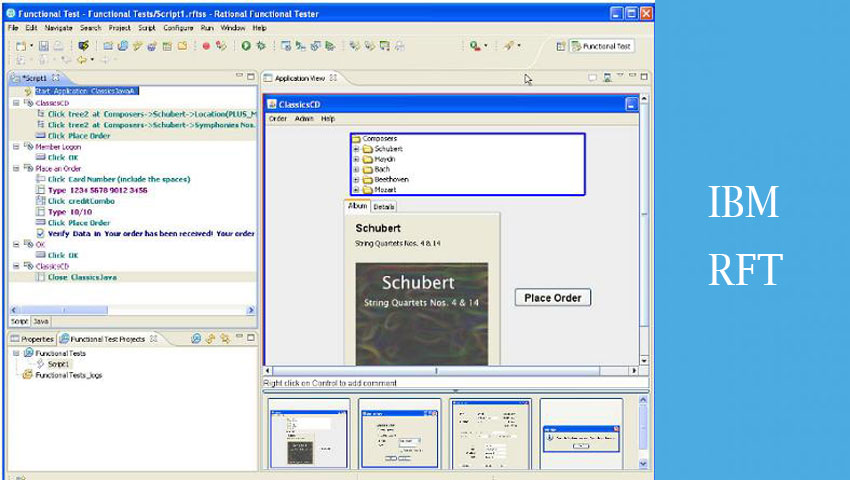Click the green Run script toolbar icon

pyautogui.click(x=246, y=46)
